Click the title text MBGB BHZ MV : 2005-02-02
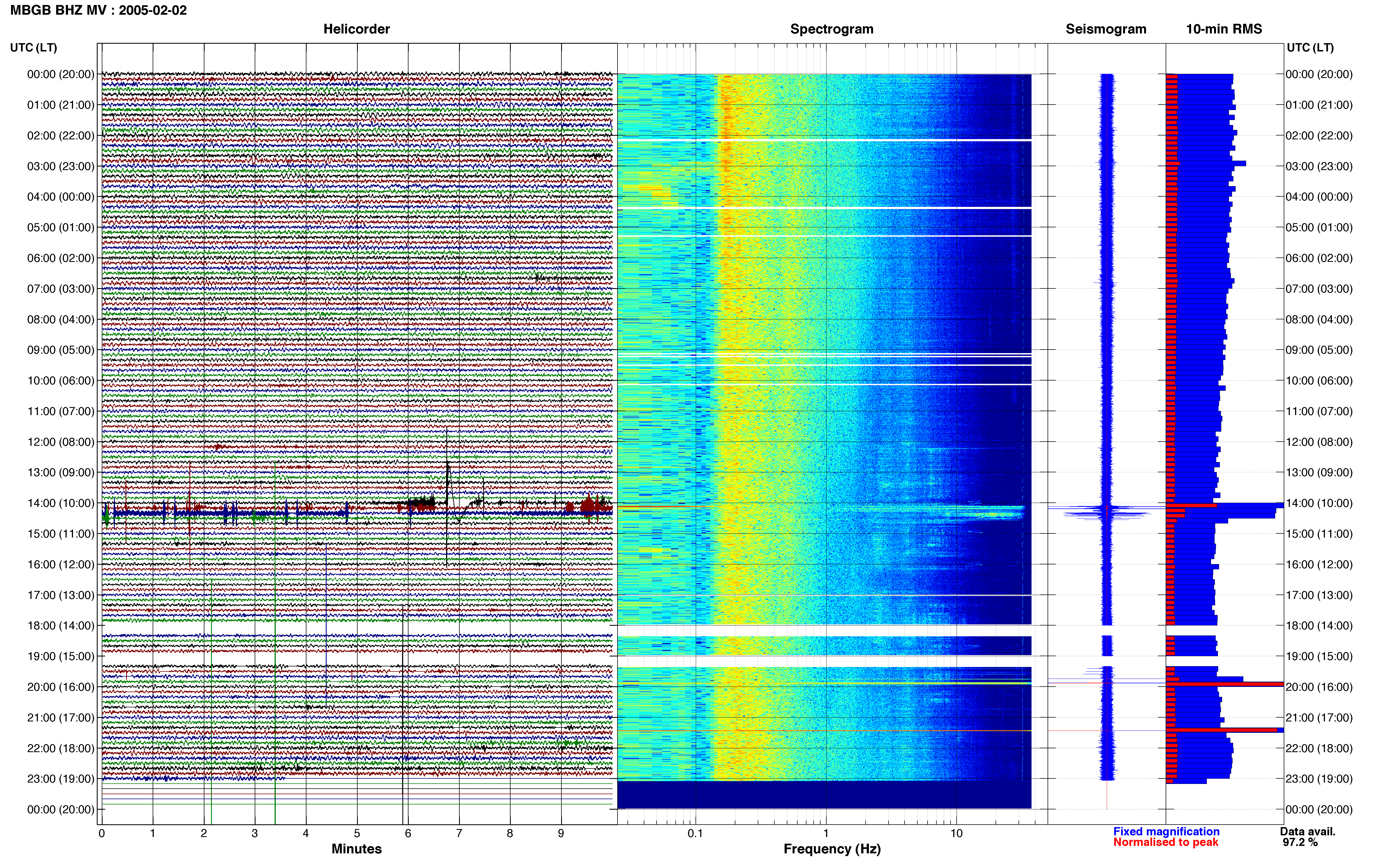The height and width of the screenshot is (868, 1388). coord(98,10)
